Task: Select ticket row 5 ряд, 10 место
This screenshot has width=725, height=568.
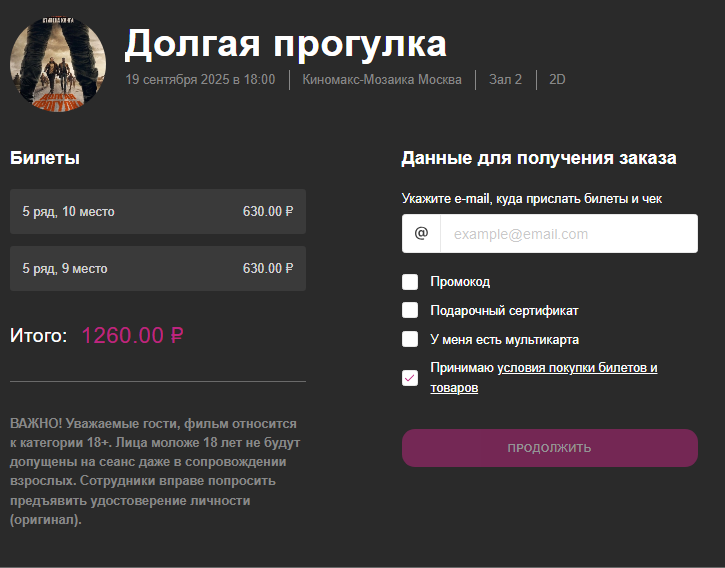Action: click(158, 211)
